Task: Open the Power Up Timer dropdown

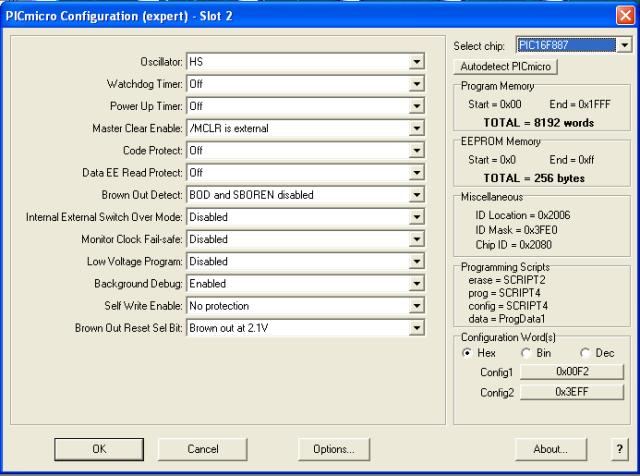Action: tap(416, 106)
